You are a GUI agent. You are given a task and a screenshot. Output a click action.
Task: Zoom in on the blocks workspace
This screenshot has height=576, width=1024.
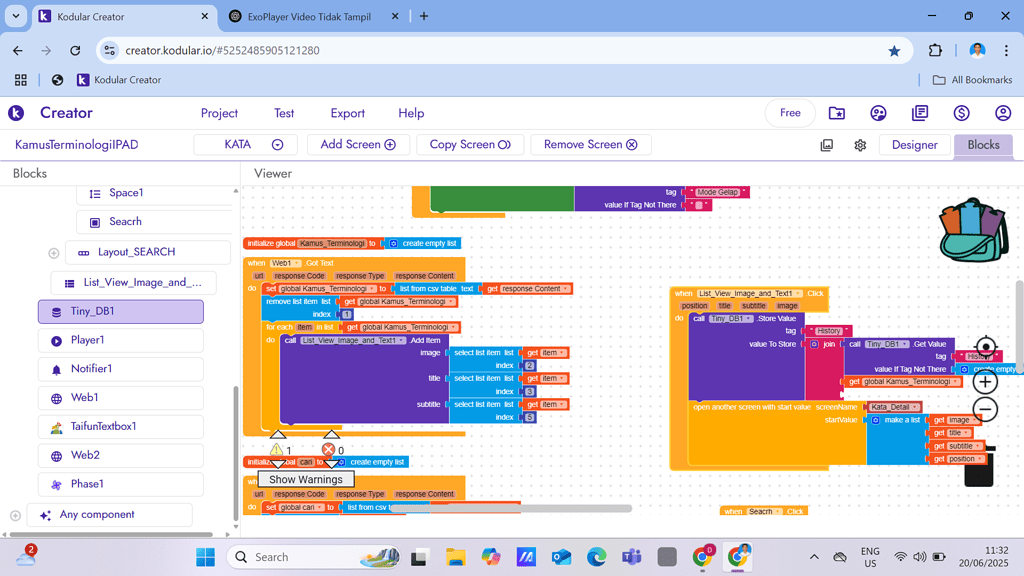985,382
